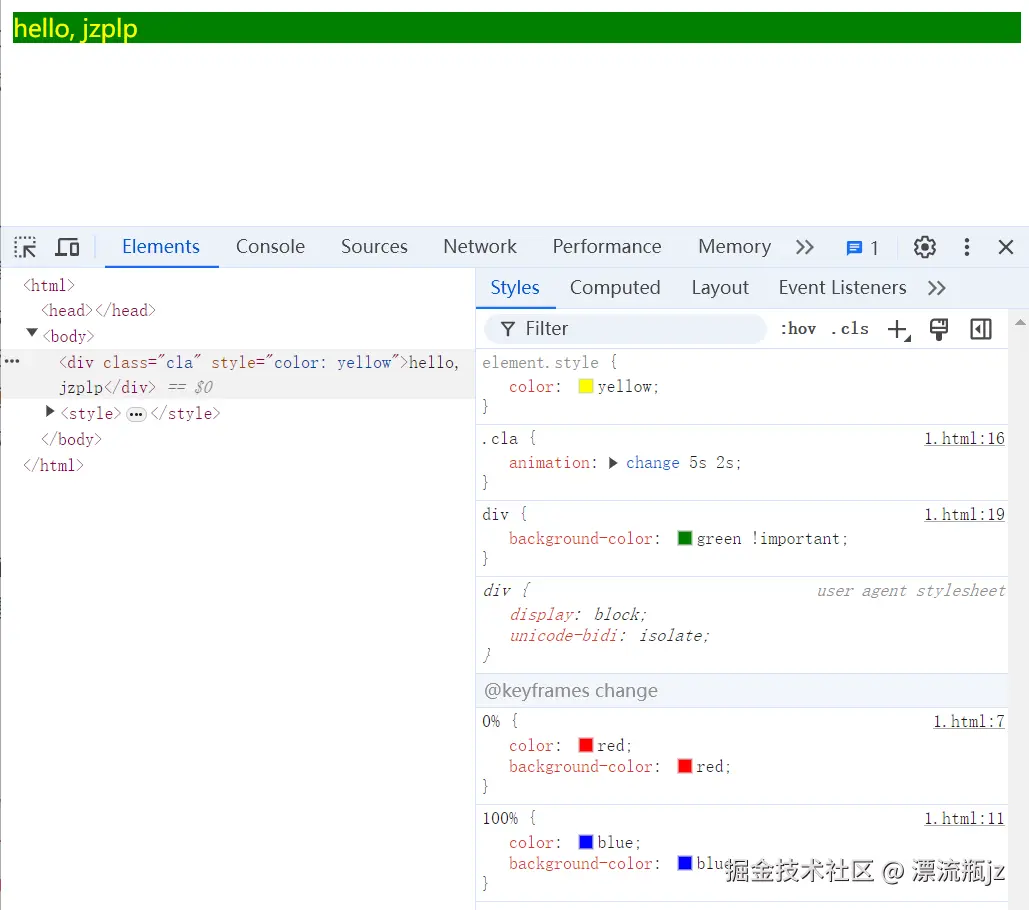
Task: Open more panels with the chevron
Action: click(806, 247)
